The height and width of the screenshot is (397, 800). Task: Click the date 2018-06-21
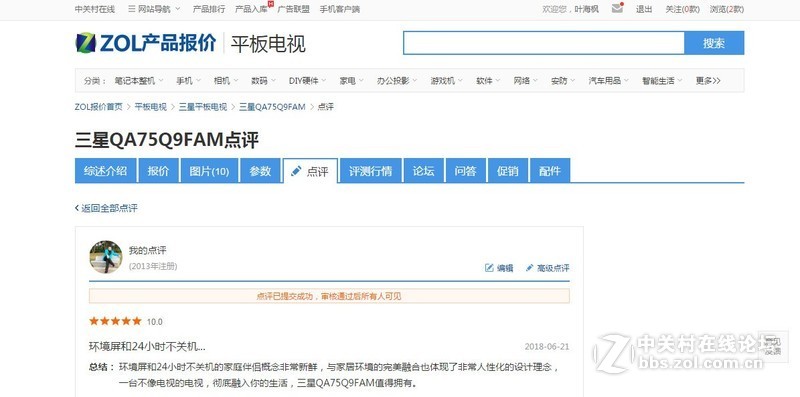tap(546, 346)
